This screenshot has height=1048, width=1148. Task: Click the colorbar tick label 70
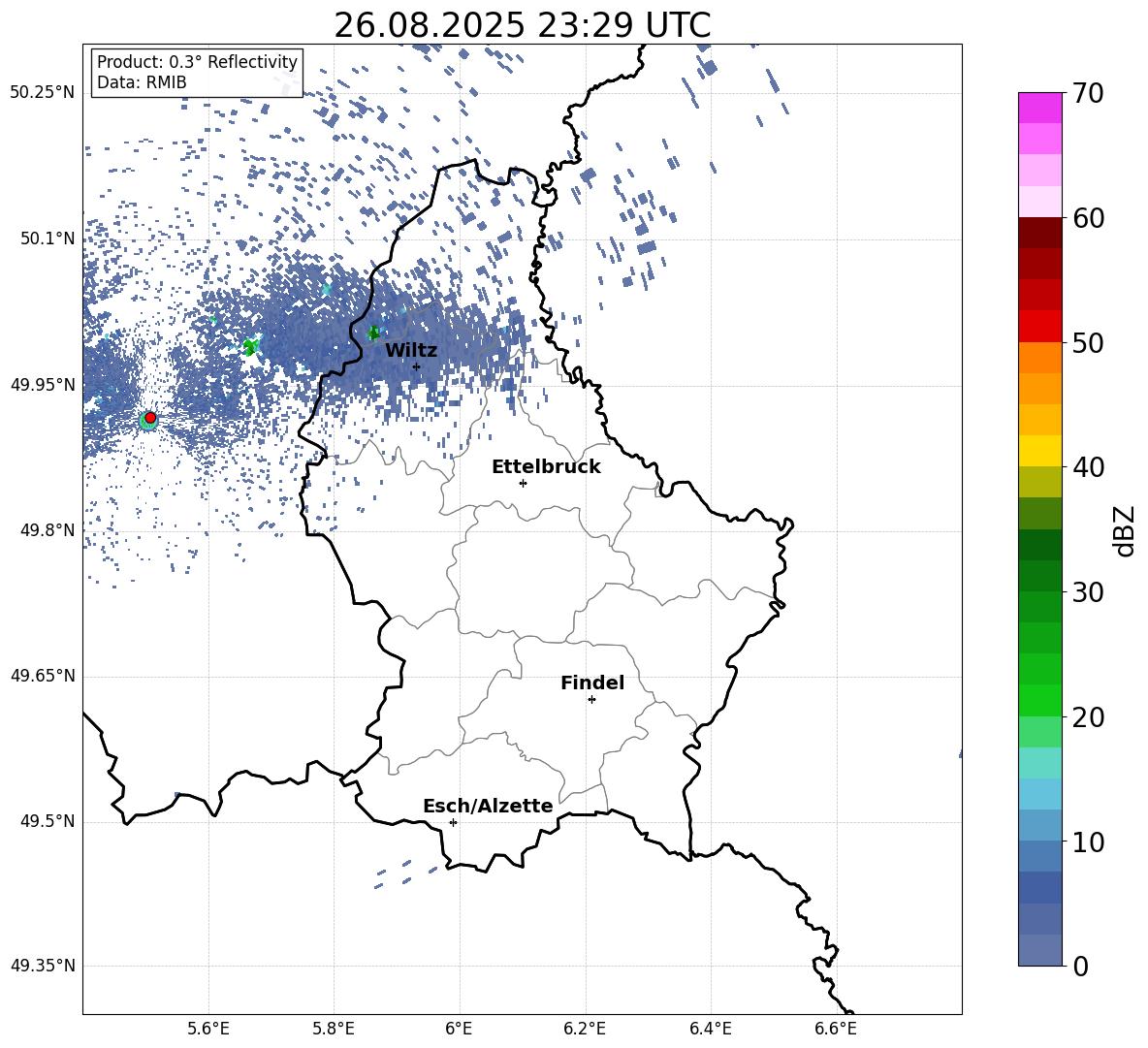(x=1088, y=93)
